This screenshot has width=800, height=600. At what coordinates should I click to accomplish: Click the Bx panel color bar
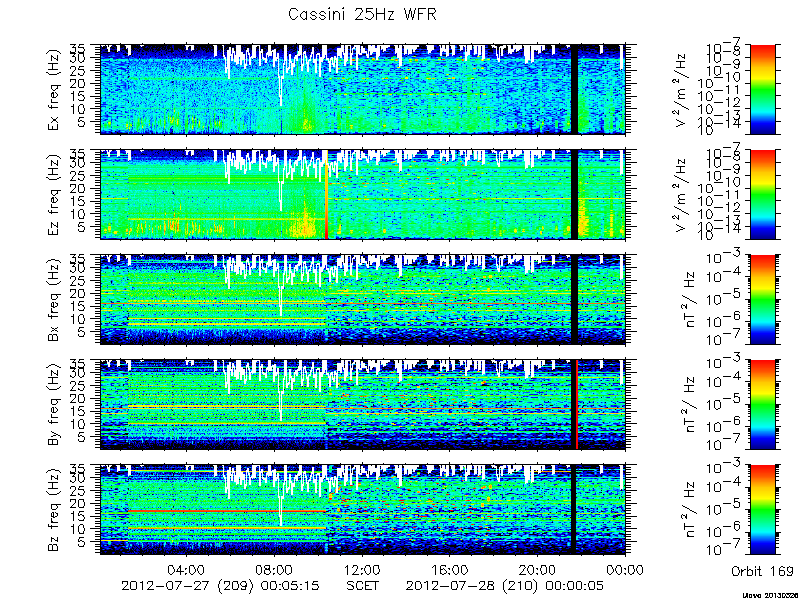click(x=762, y=299)
